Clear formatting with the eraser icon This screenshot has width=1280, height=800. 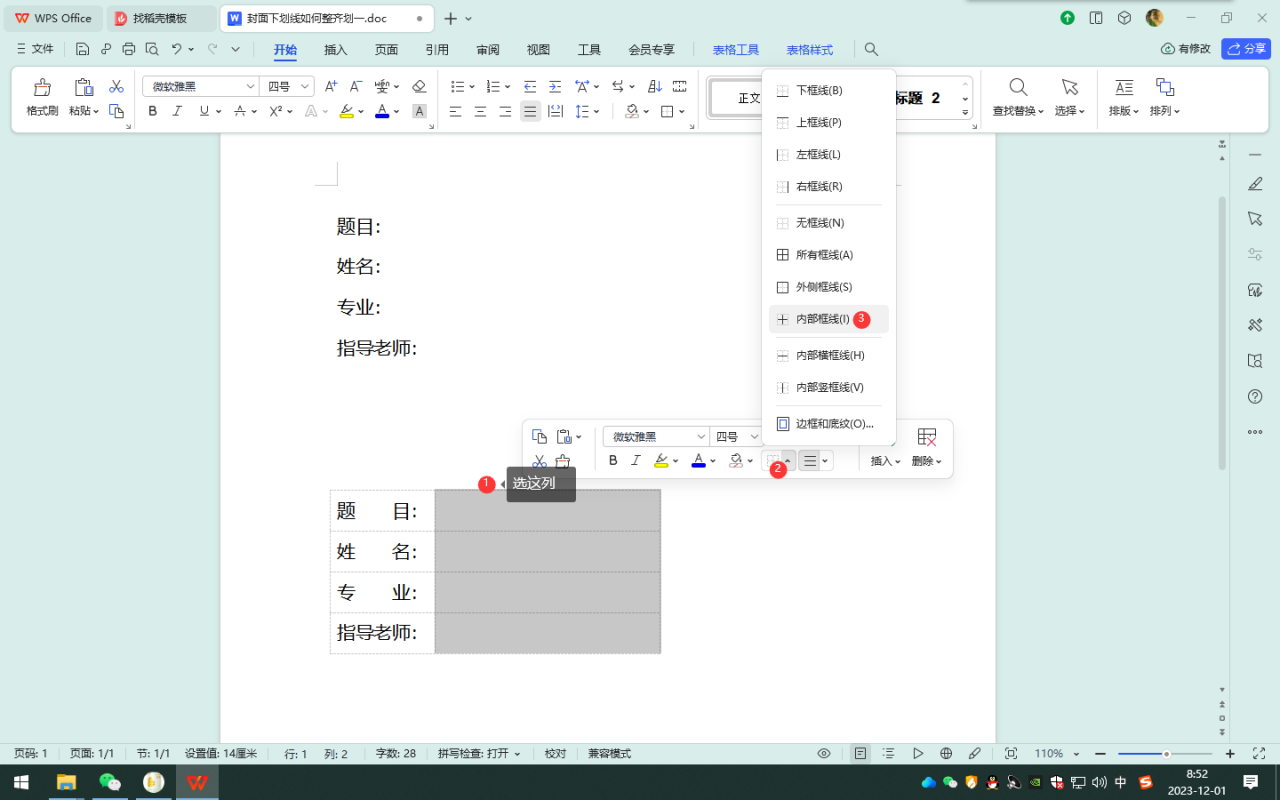click(x=419, y=87)
